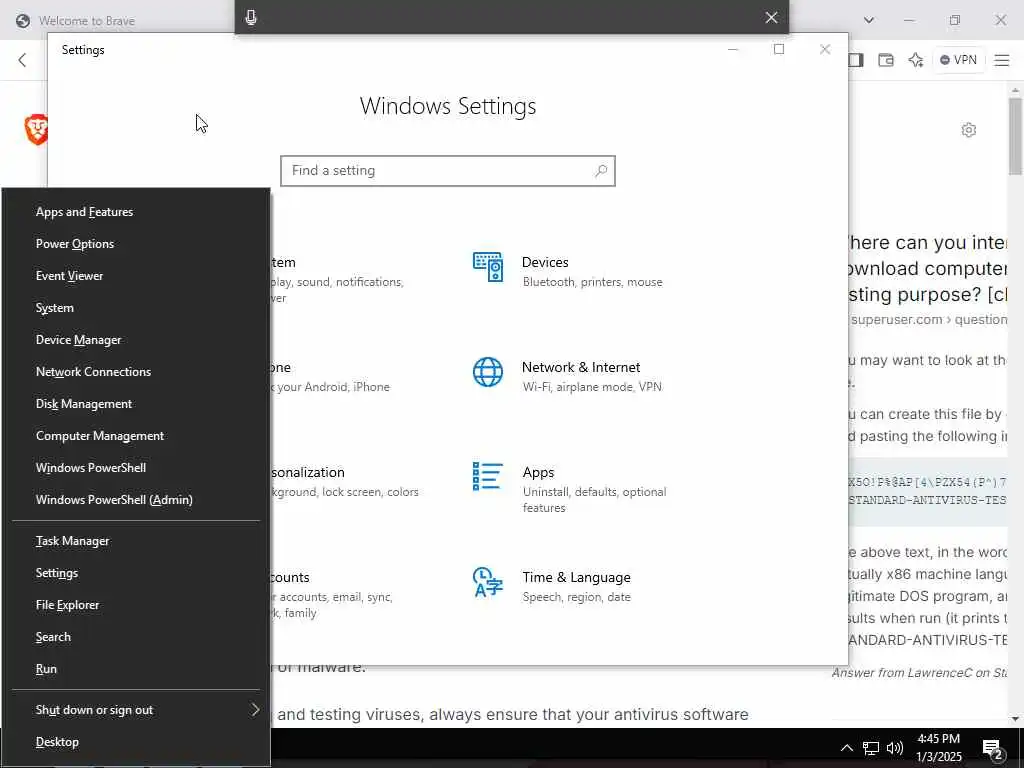Click the Network & Internet title
This screenshot has width=1024, height=768.
point(581,367)
